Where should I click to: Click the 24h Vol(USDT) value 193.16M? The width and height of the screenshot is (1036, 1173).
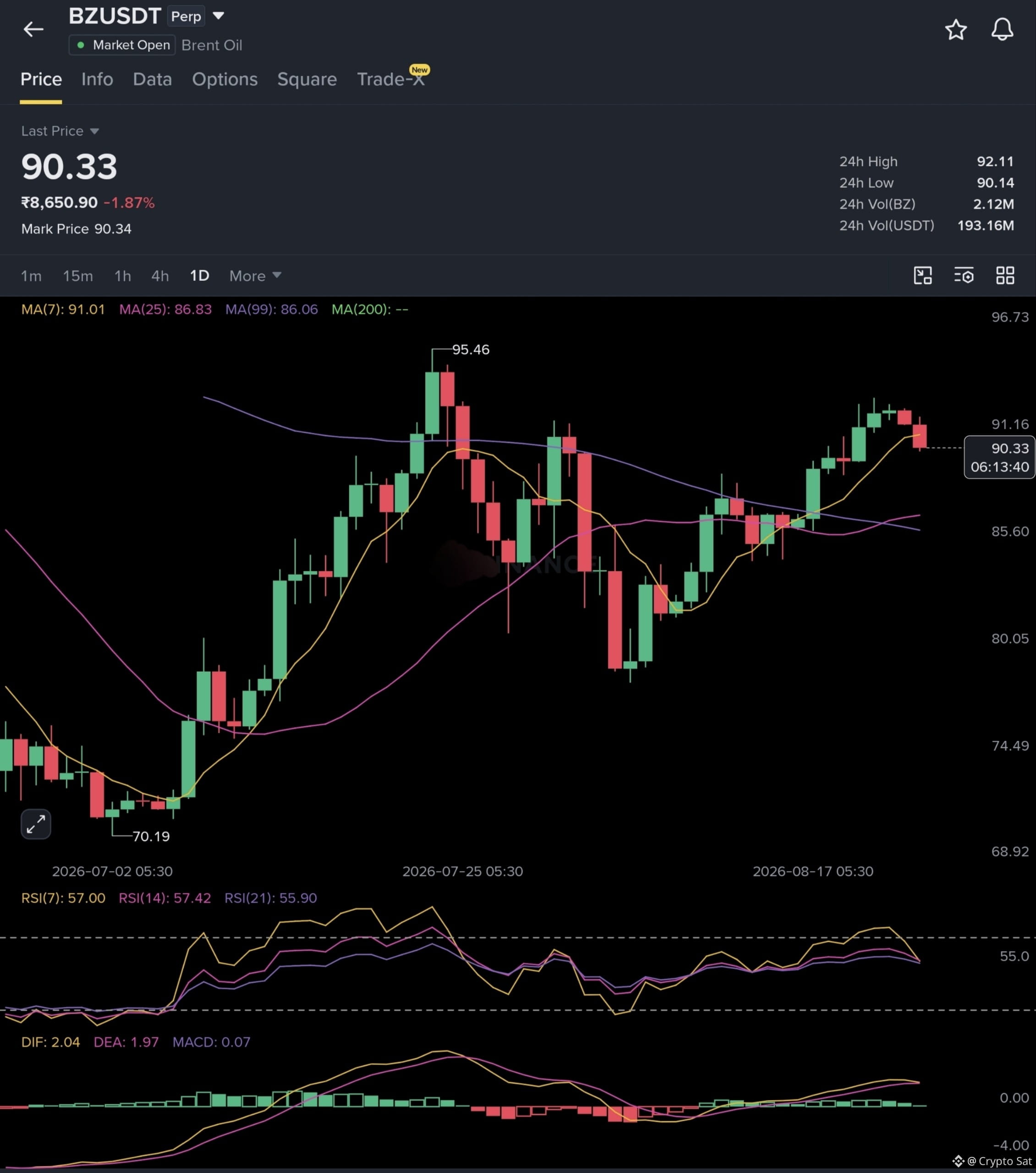coord(986,225)
